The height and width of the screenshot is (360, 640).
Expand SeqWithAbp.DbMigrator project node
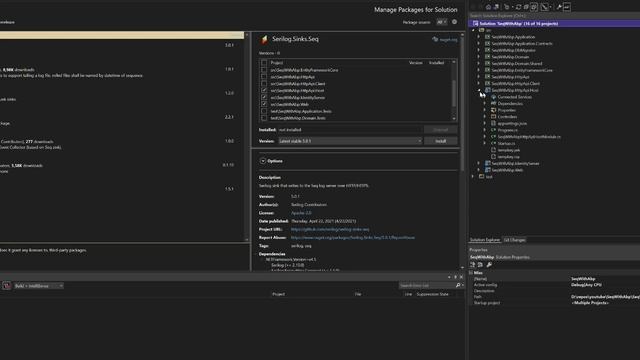[479, 50]
